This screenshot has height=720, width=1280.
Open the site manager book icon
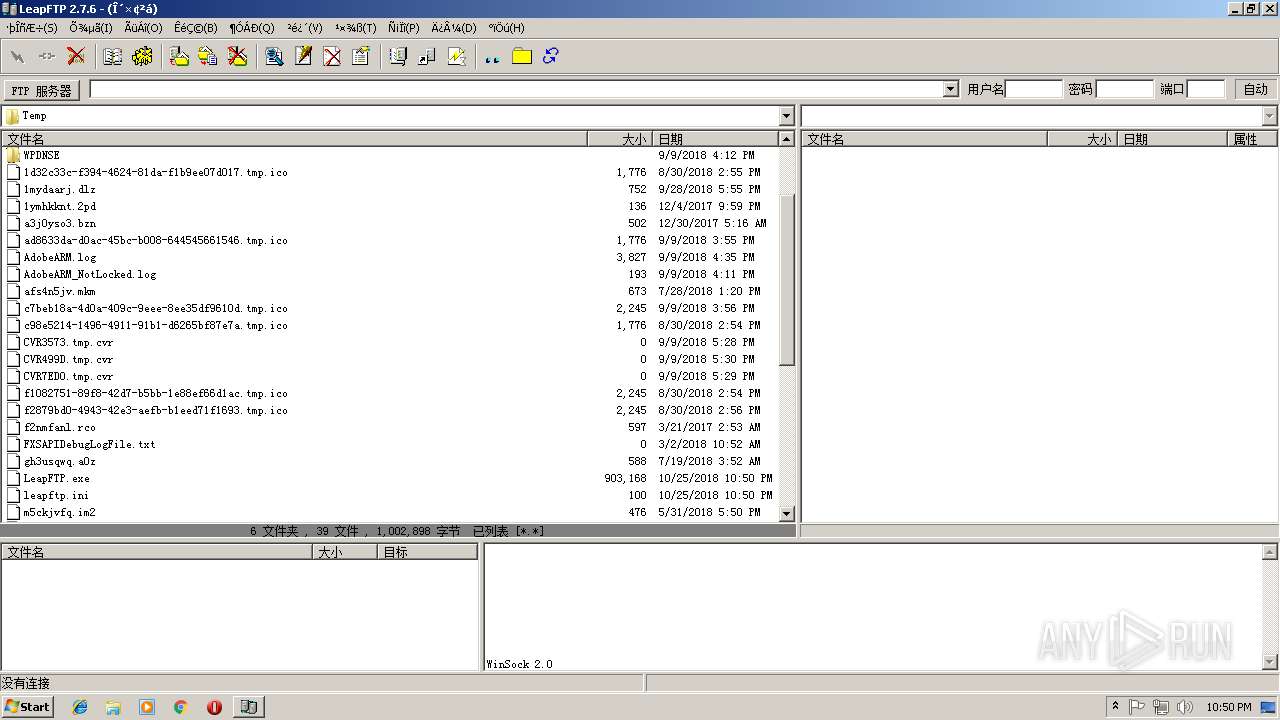(x=113, y=57)
